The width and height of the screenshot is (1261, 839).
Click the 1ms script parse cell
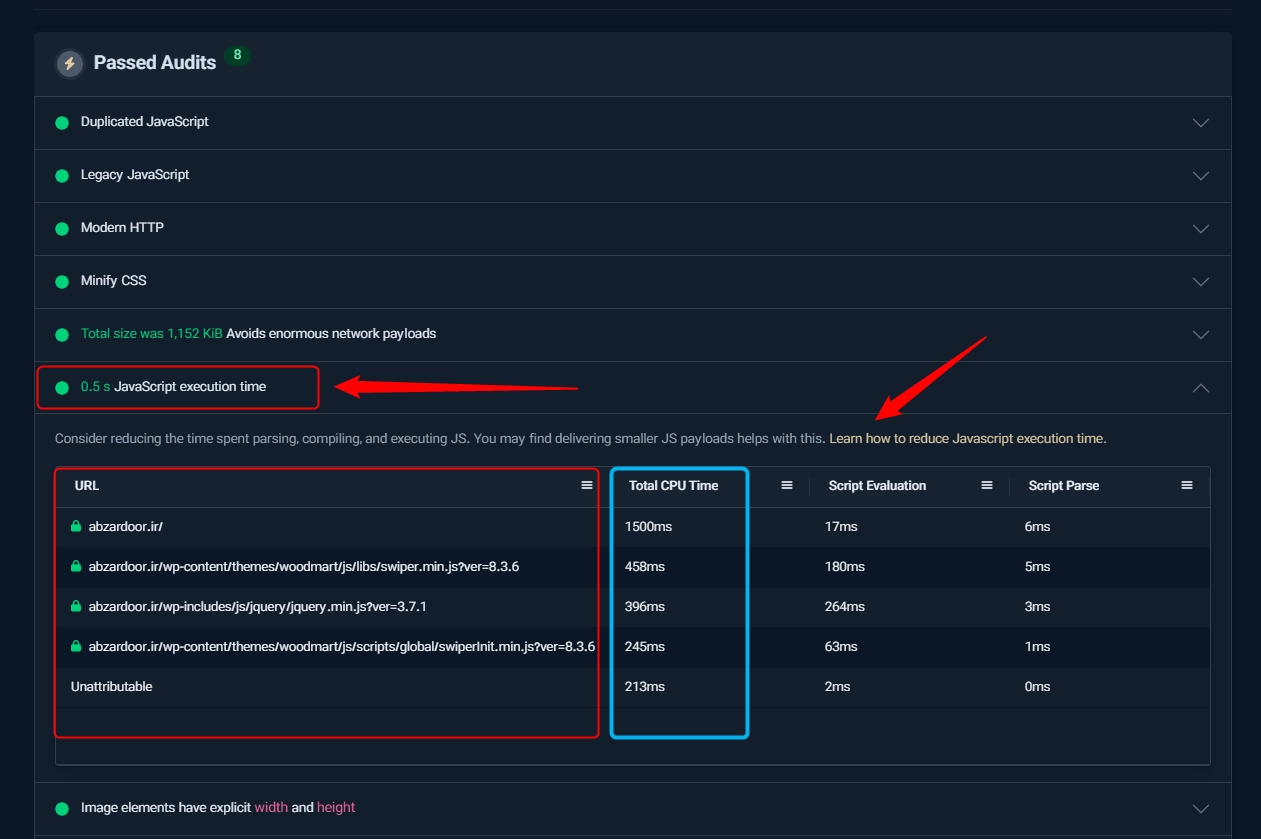tap(1038, 646)
